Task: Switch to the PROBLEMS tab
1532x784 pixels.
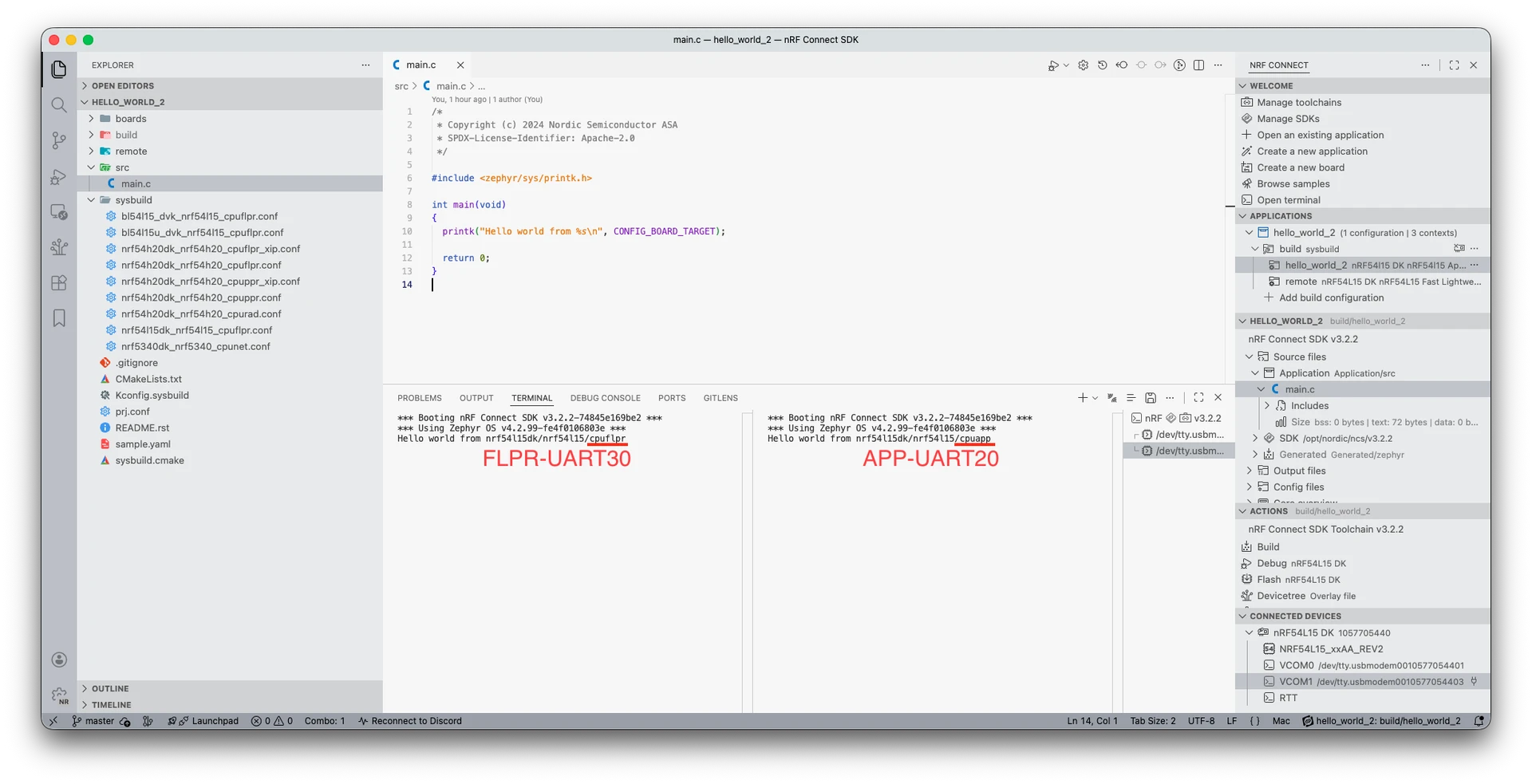Action: click(x=419, y=398)
